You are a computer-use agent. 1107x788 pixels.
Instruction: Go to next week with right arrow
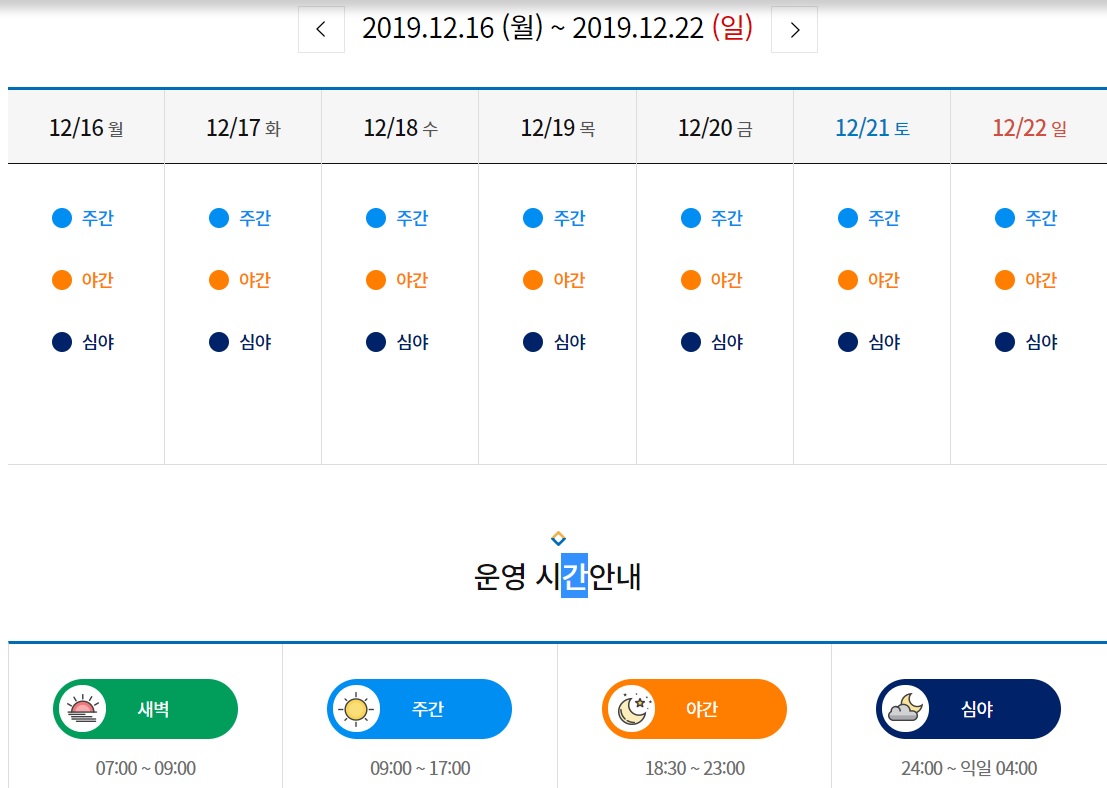pos(795,29)
